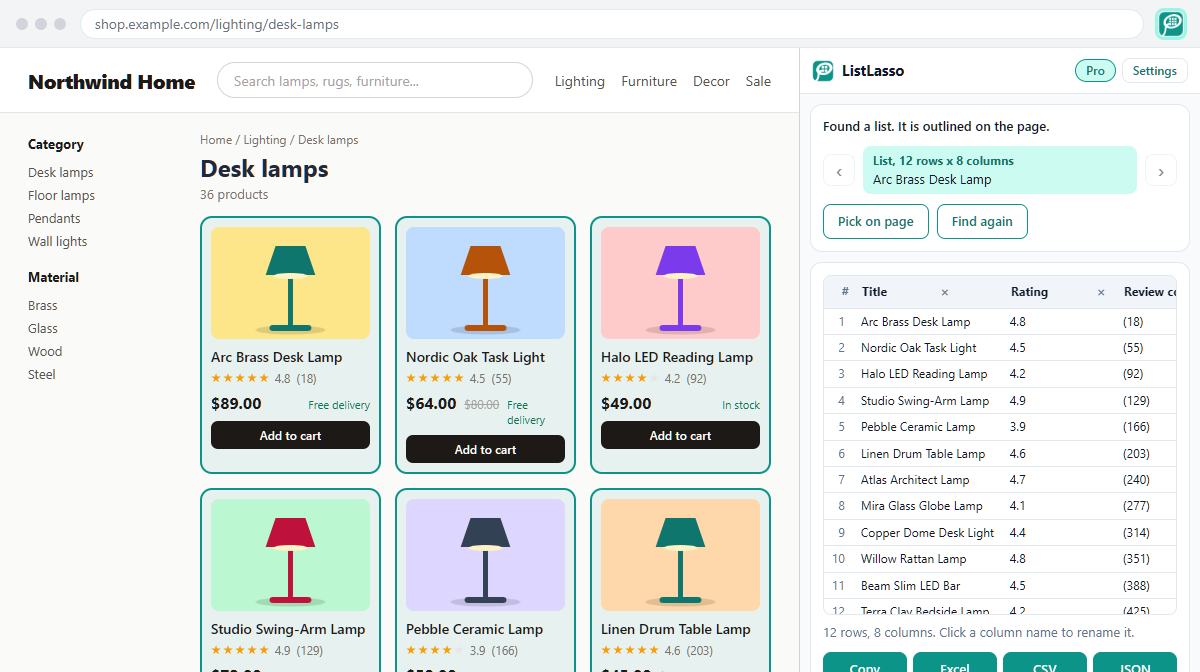The image size is (1200, 672).
Task: Open Arc Brass Desk Lamp product image
Action: pyautogui.click(x=290, y=283)
